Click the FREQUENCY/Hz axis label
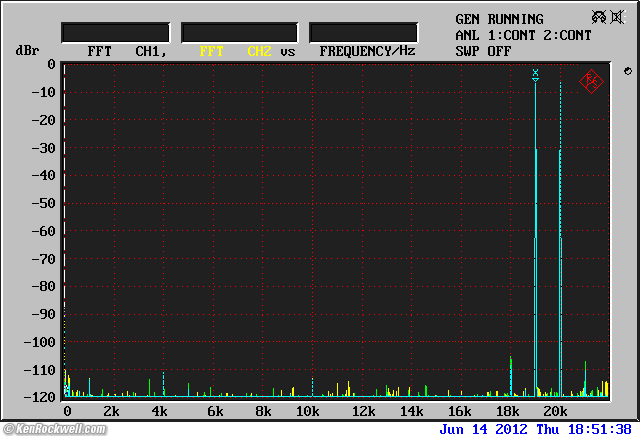The width and height of the screenshot is (640, 436). (x=367, y=51)
